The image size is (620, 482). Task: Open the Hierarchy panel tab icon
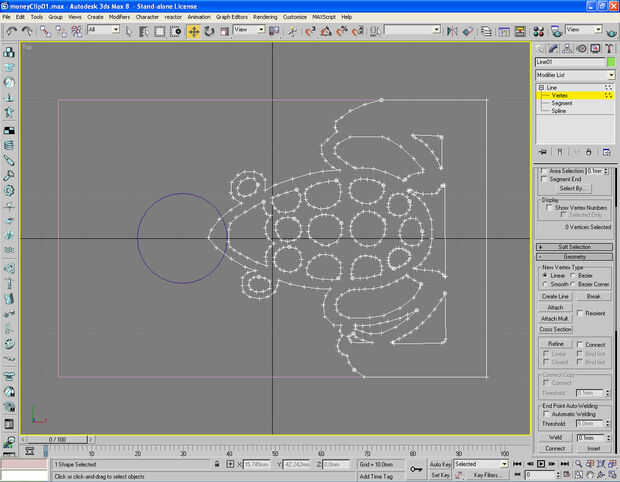568,48
